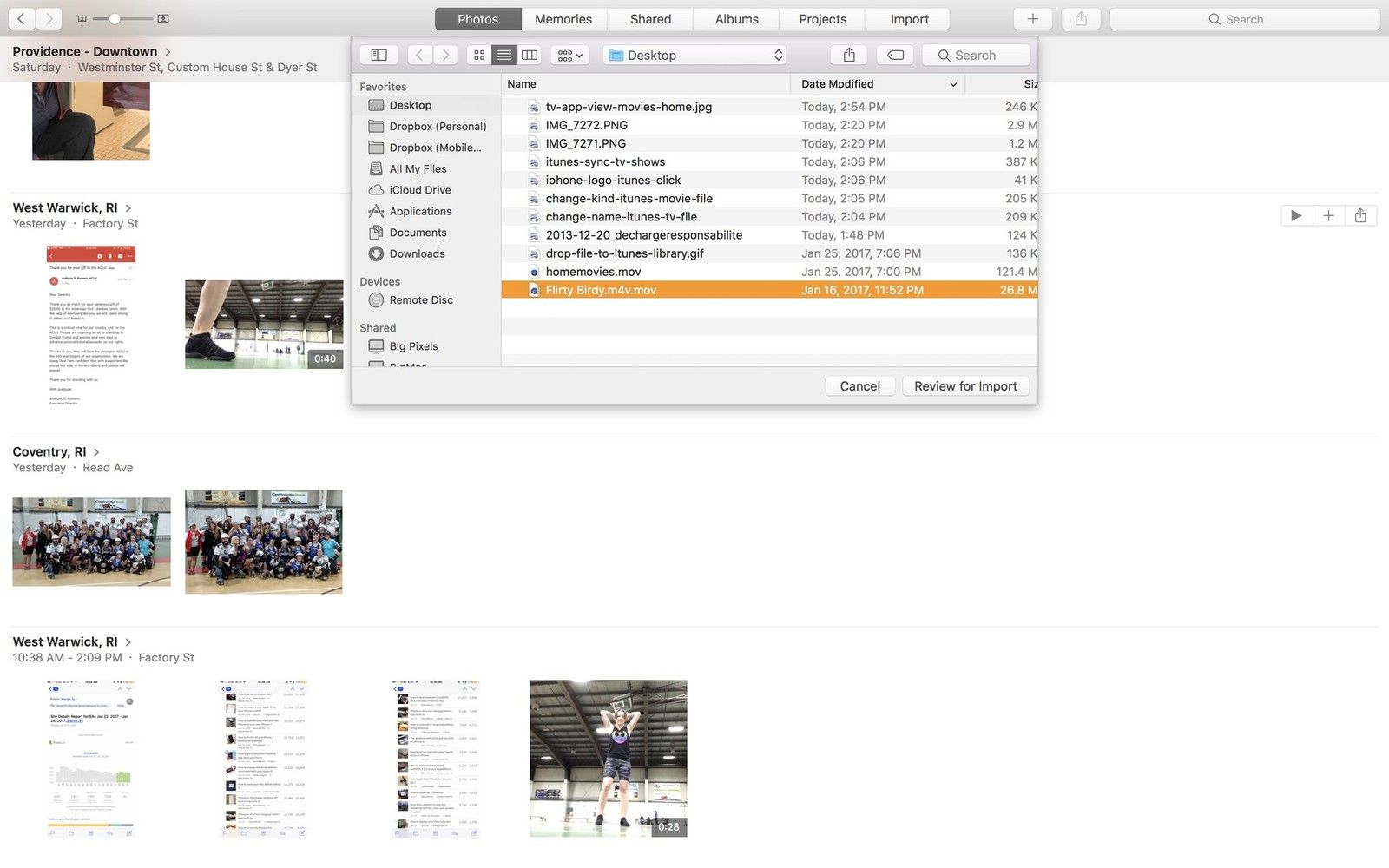Switch file dialog to icon view
The width and height of the screenshot is (1389, 868).
[479, 55]
